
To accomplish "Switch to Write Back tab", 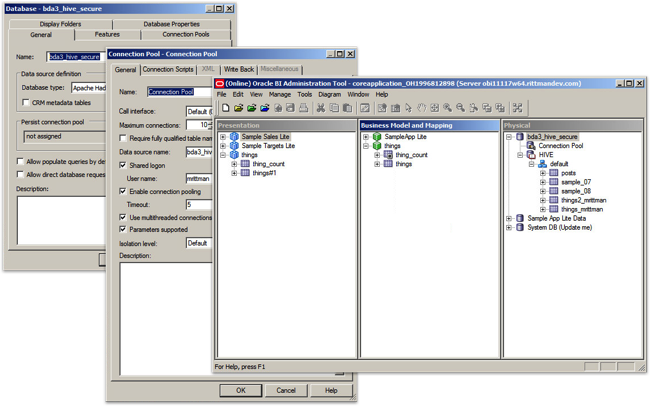I will coord(239,69).
